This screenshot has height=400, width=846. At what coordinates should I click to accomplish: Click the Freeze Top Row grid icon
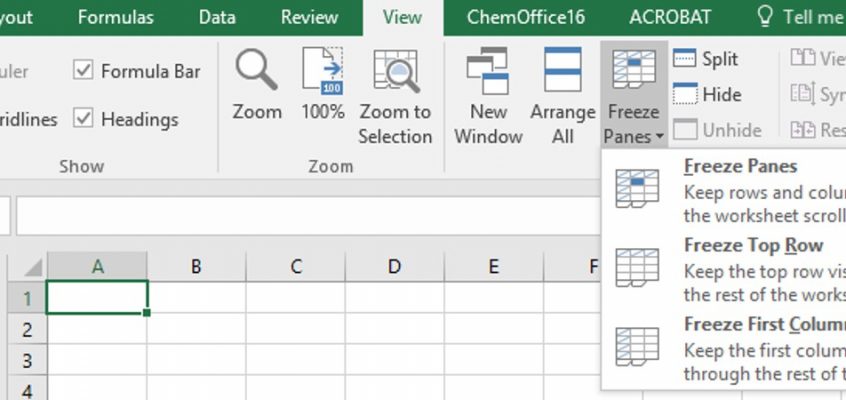(637, 268)
